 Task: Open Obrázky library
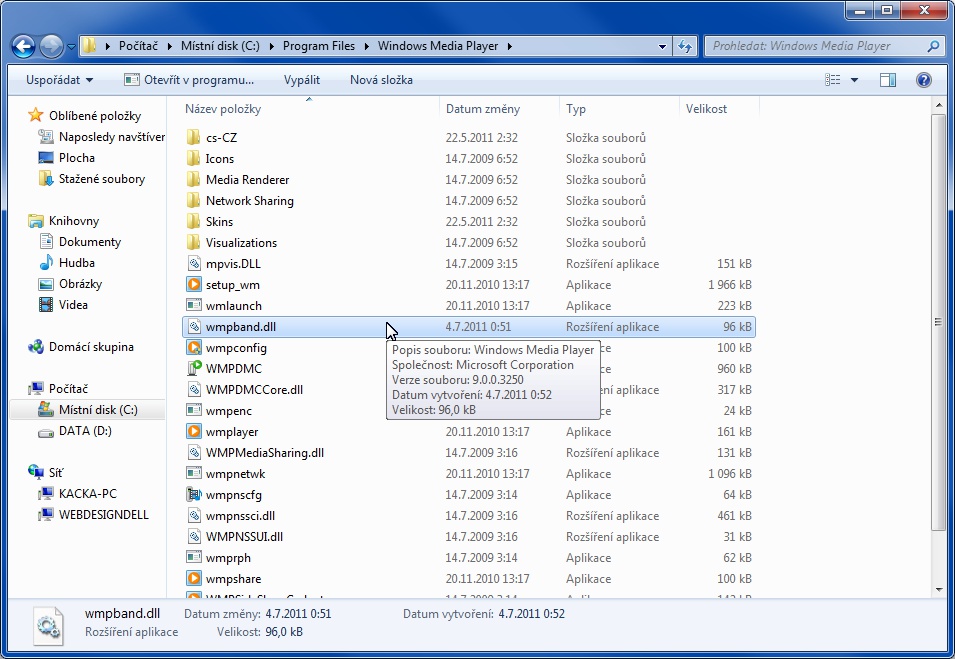80,284
